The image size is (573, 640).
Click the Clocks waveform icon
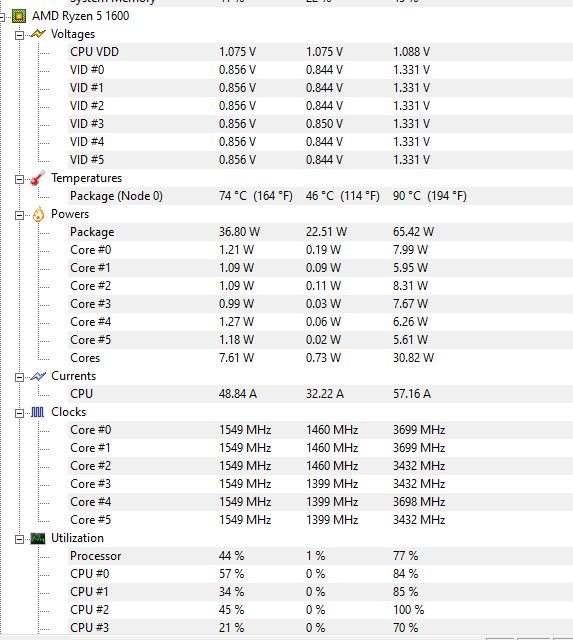pyautogui.click(x=38, y=412)
